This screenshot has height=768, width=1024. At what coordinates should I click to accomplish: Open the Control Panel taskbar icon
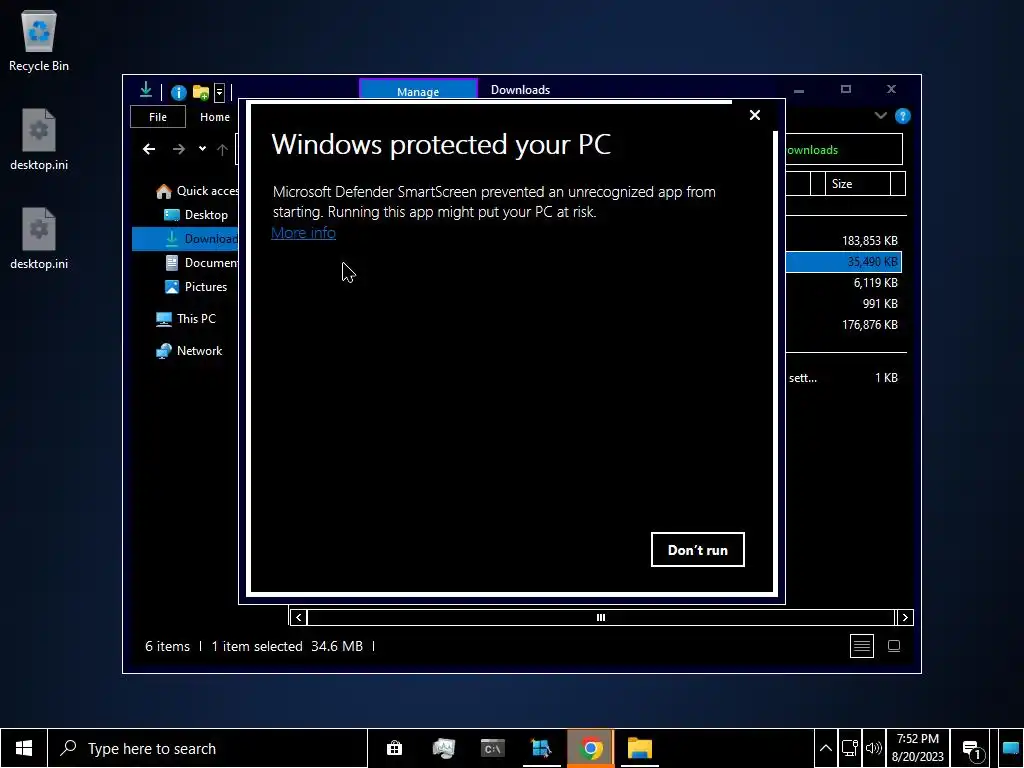[x=541, y=748]
